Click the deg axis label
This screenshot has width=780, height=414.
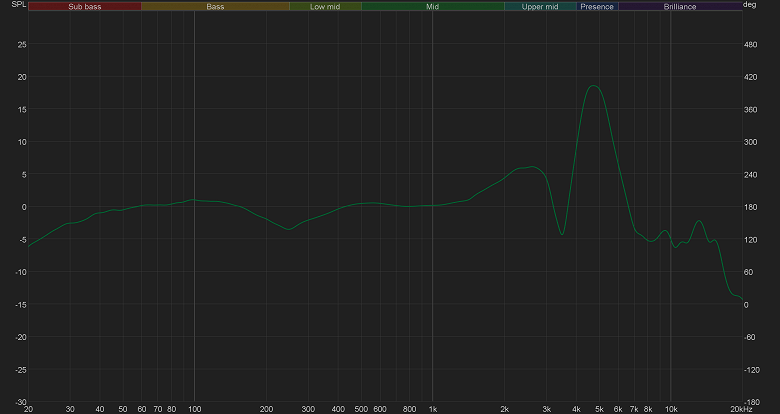click(x=750, y=4)
